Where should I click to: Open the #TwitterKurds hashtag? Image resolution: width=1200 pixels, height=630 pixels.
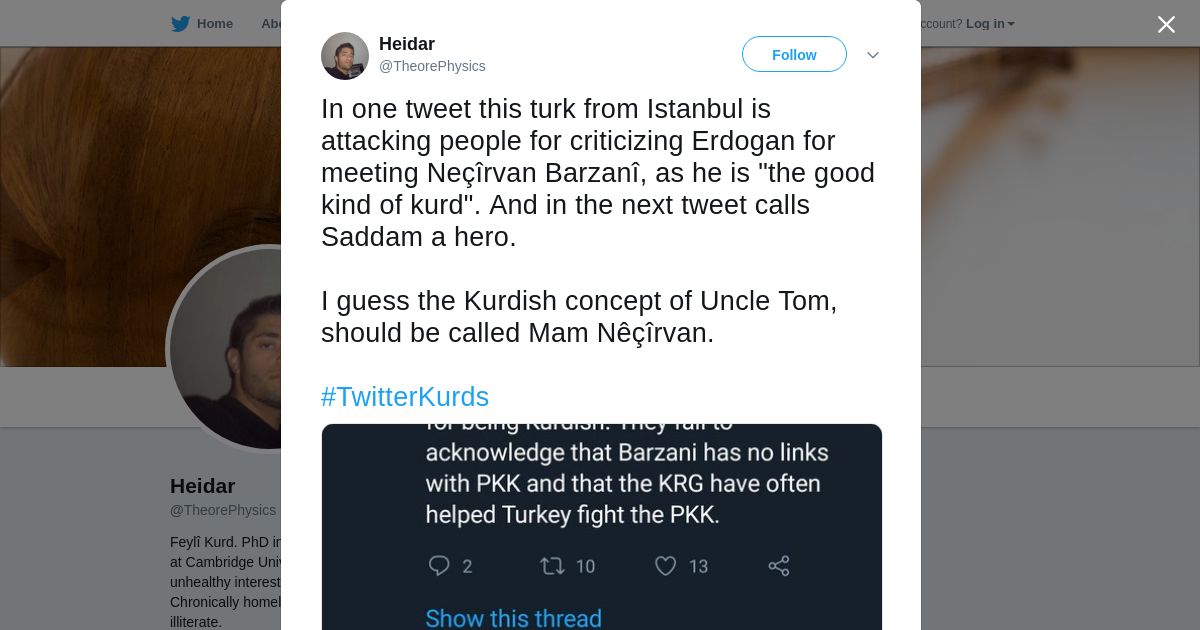point(405,397)
